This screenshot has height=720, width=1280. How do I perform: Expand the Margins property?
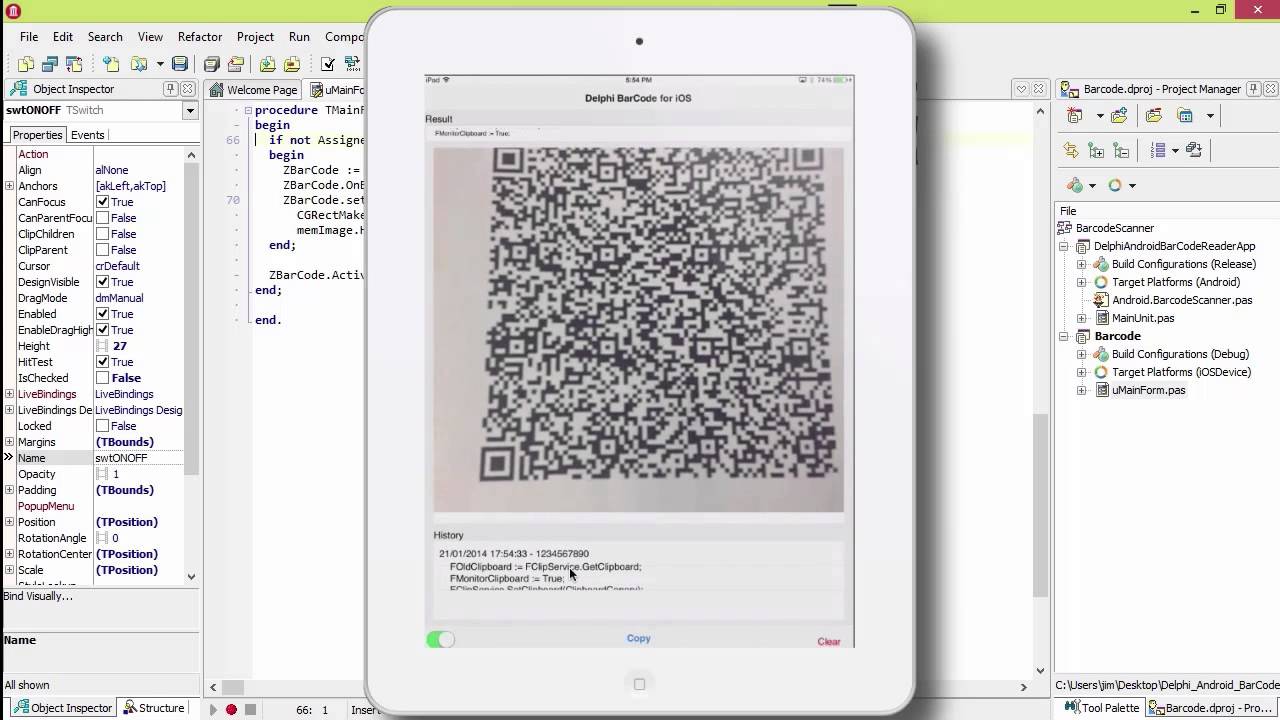[9, 442]
